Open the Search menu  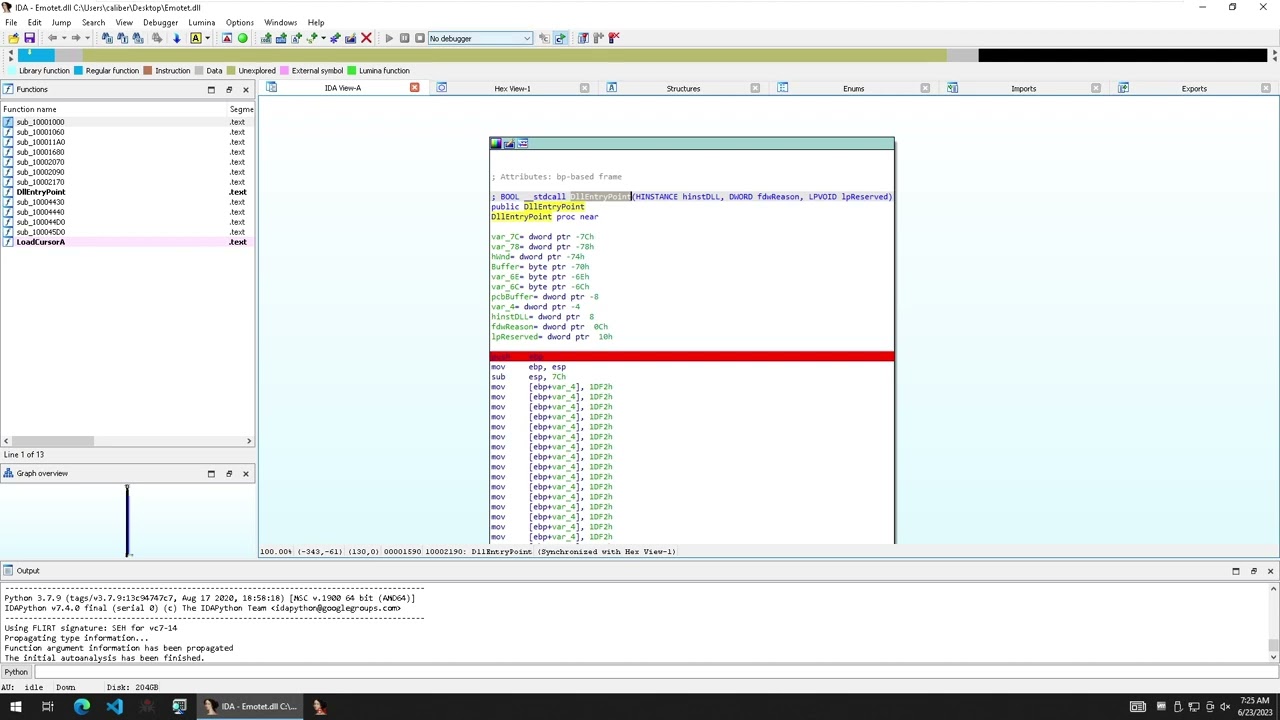93,22
